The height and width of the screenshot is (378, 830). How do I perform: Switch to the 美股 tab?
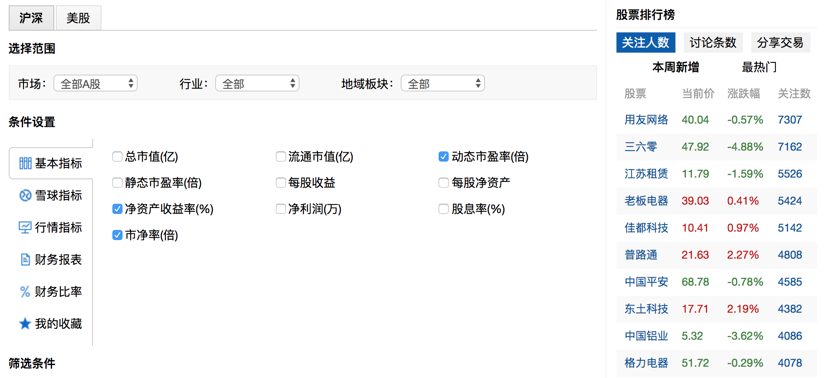pos(78,18)
